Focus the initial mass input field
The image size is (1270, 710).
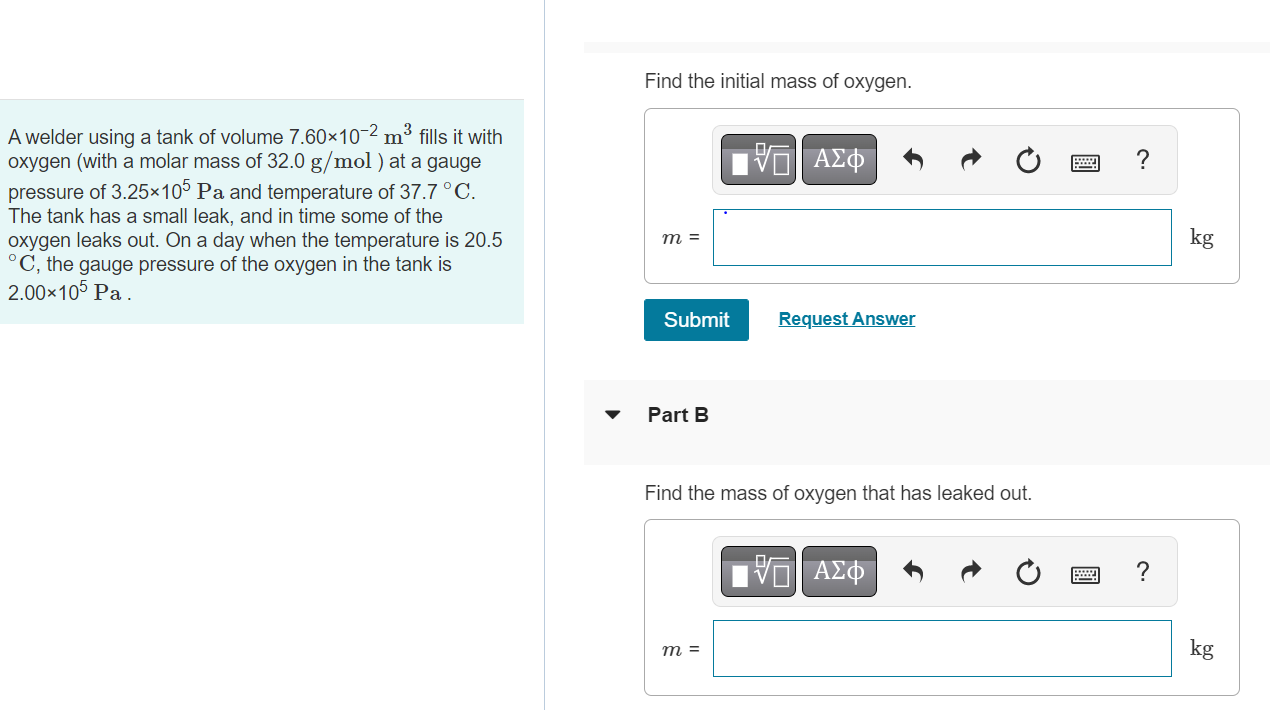click(942, 237)
